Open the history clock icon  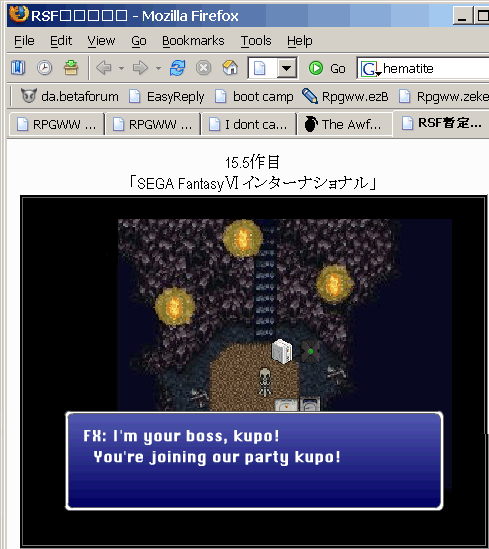tap(44, 68)
